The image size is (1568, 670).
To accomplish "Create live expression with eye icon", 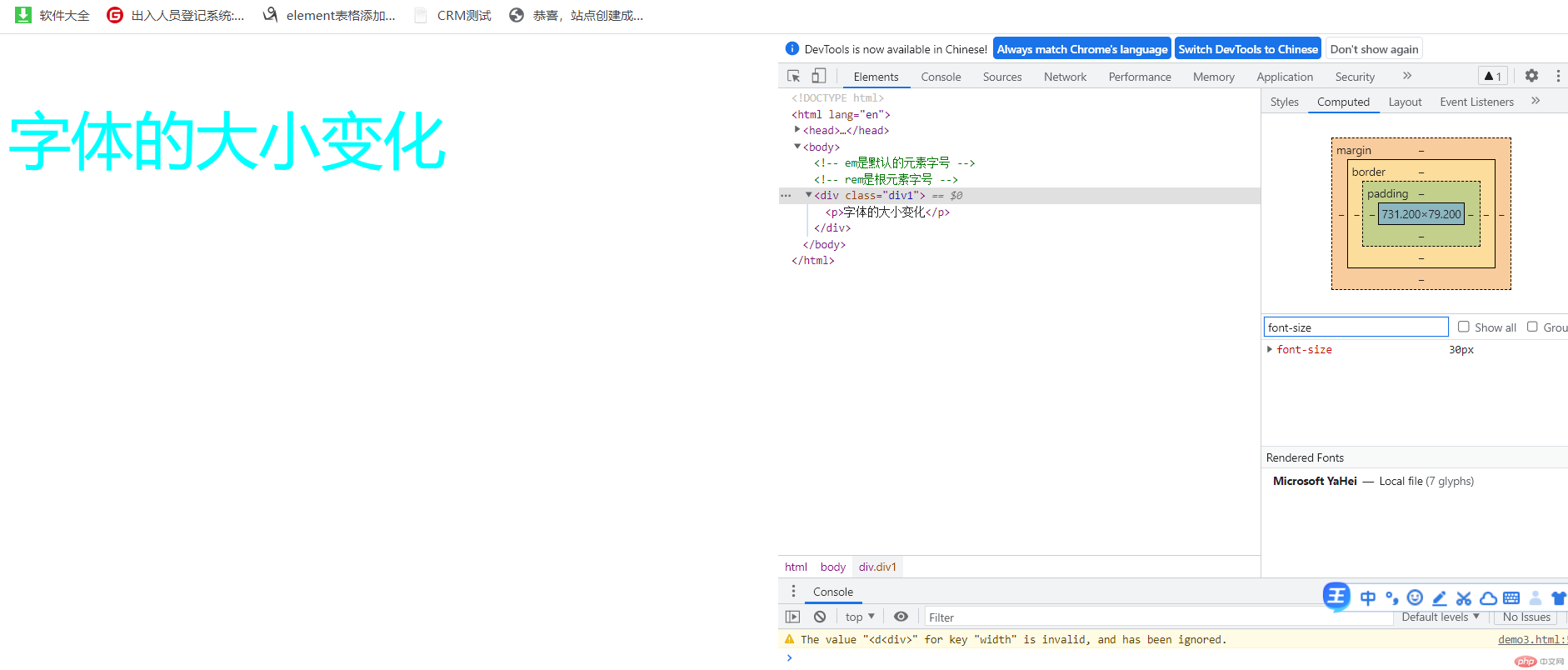I will point(901,617).
